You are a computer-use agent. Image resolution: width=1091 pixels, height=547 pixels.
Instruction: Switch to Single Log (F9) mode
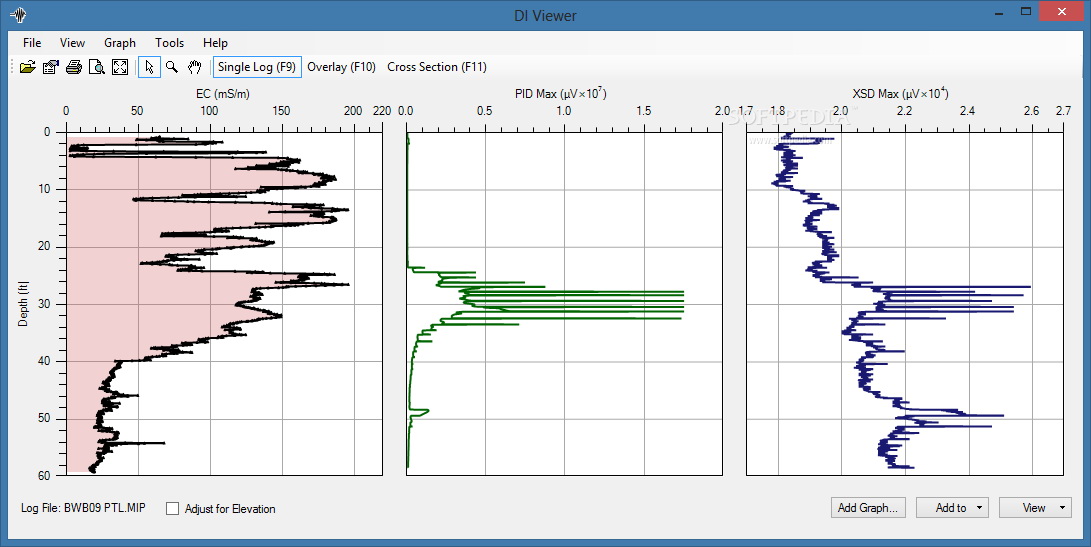click(x=257, y=67)
